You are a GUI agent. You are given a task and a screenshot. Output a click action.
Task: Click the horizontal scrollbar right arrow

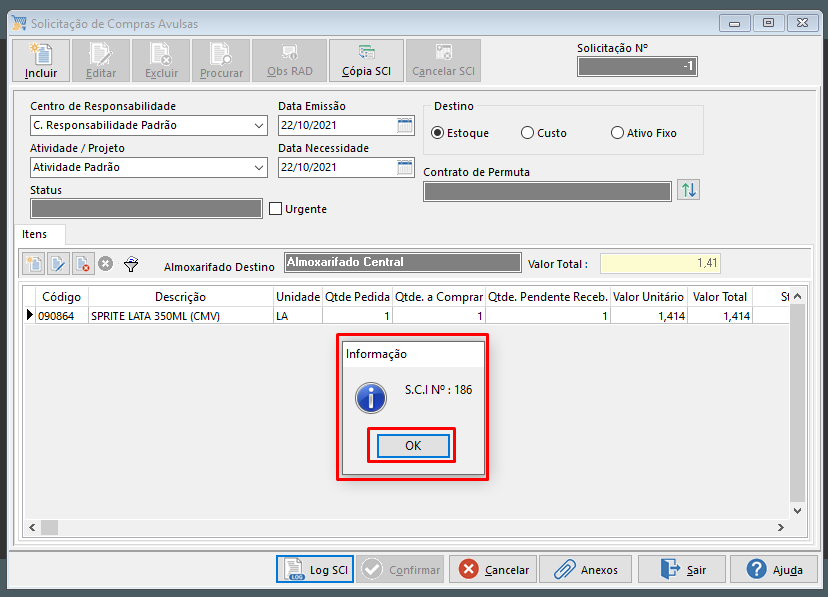click(780, 527)
